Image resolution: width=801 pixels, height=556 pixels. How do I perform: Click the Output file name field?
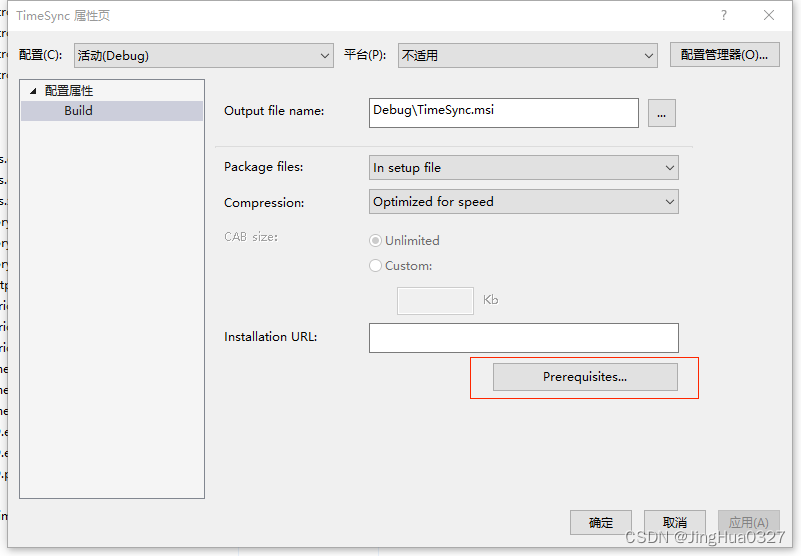pyautogui.click(x=503, y=113)
